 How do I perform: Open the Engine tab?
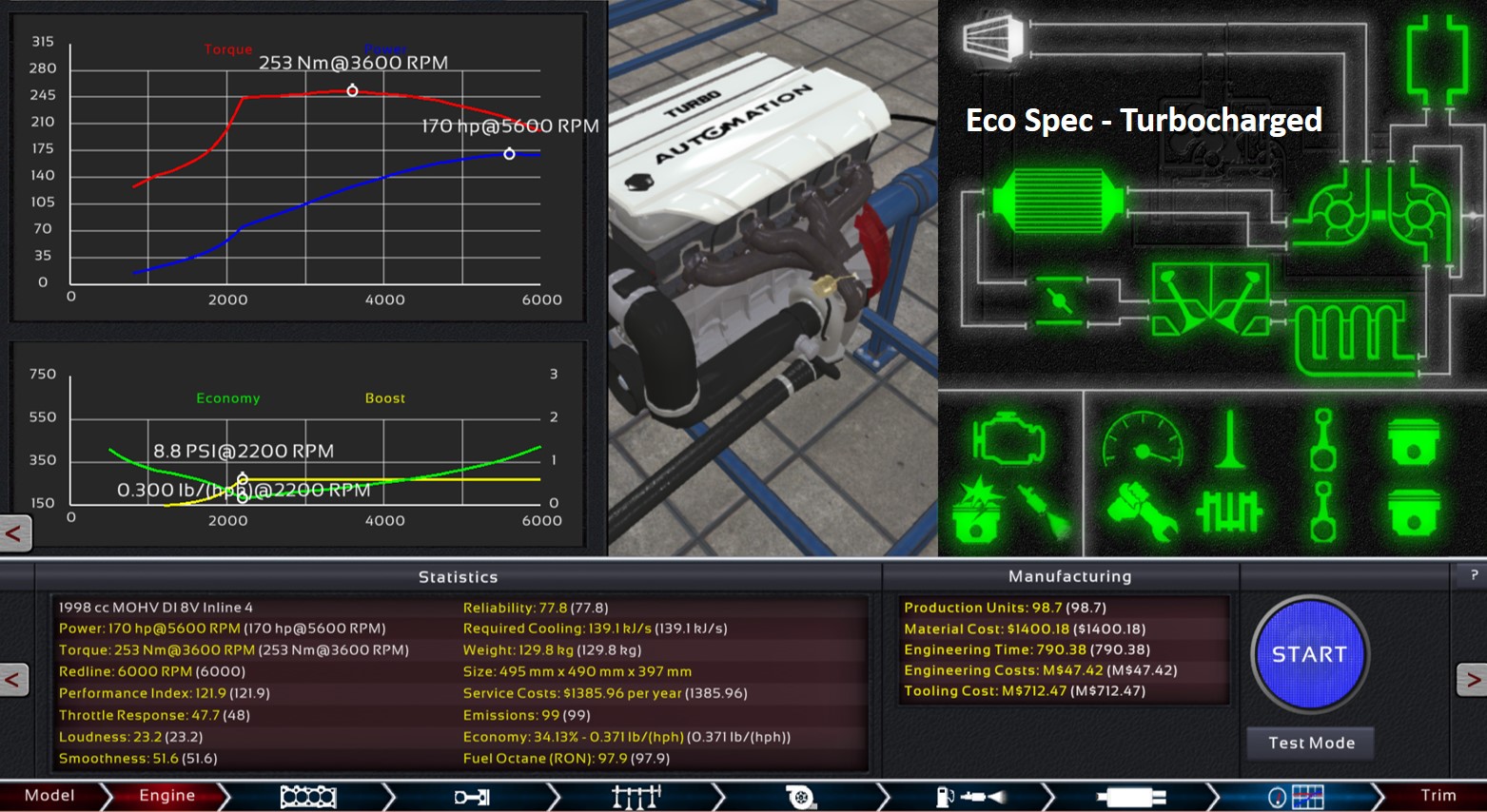tap(167, 796)
